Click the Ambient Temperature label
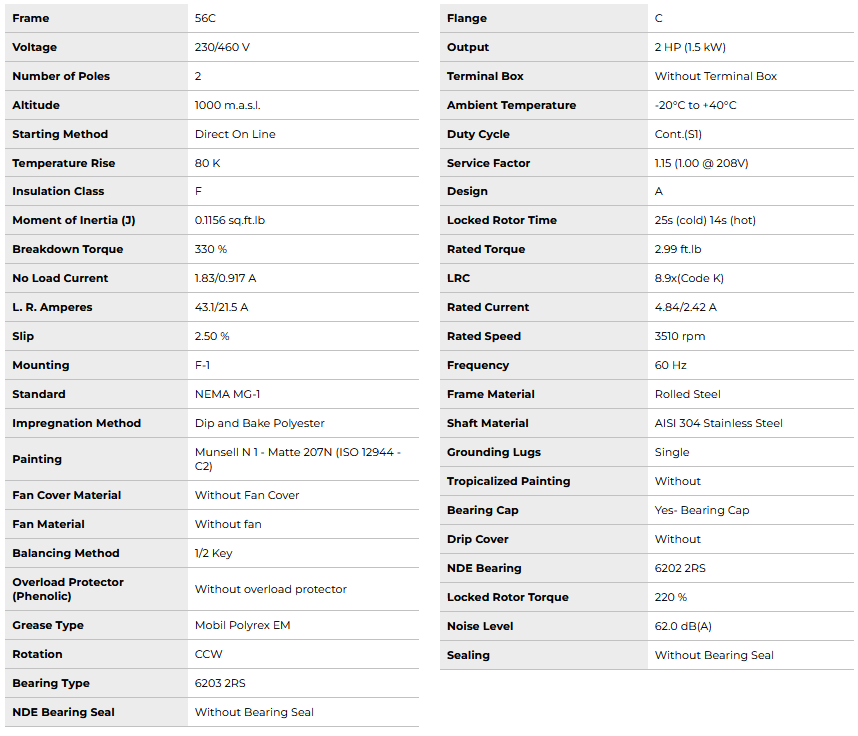Screen dimensions: 858x736 click(x=511, y=105)
